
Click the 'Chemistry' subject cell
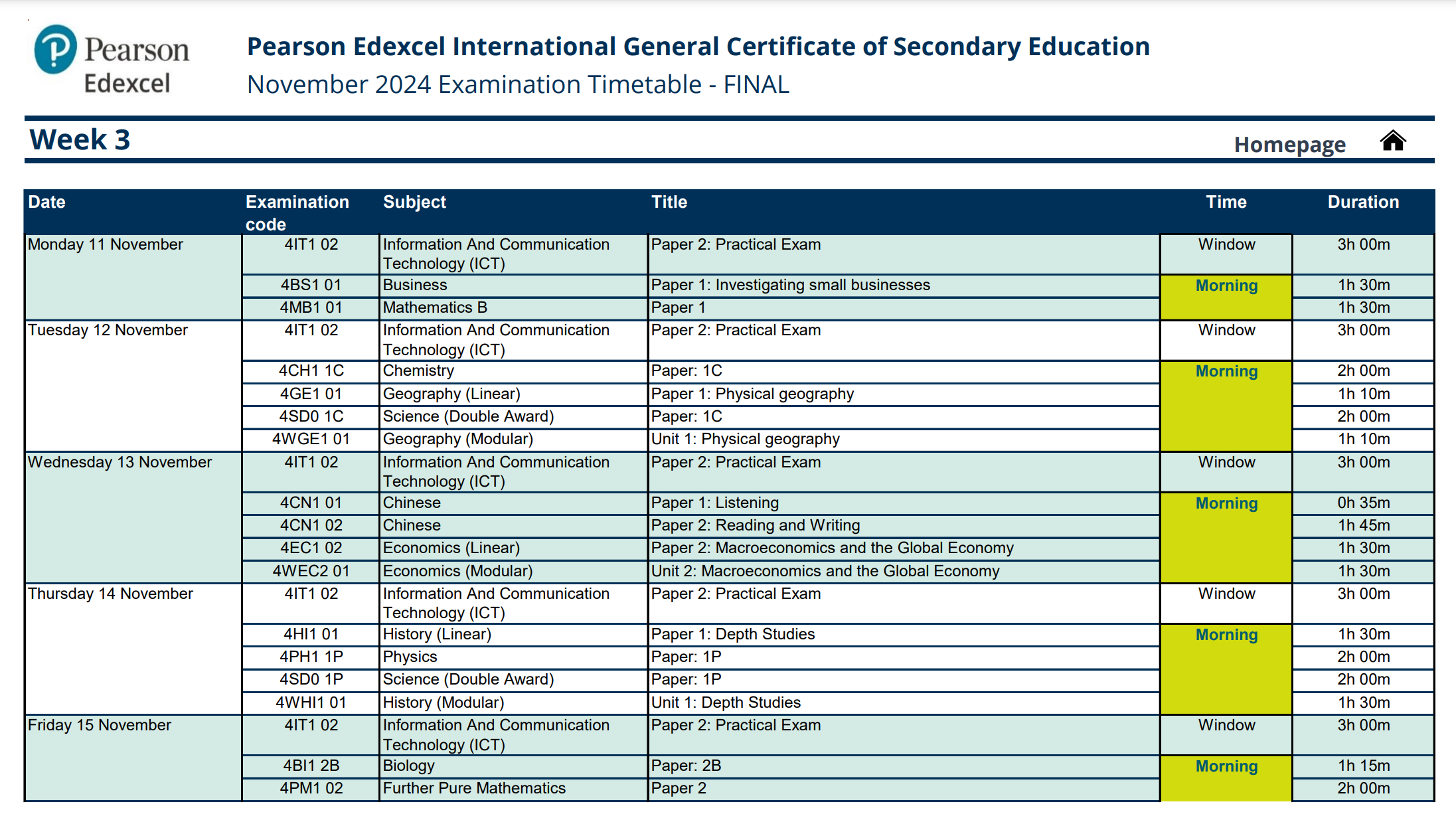click(x=513, y=370)
